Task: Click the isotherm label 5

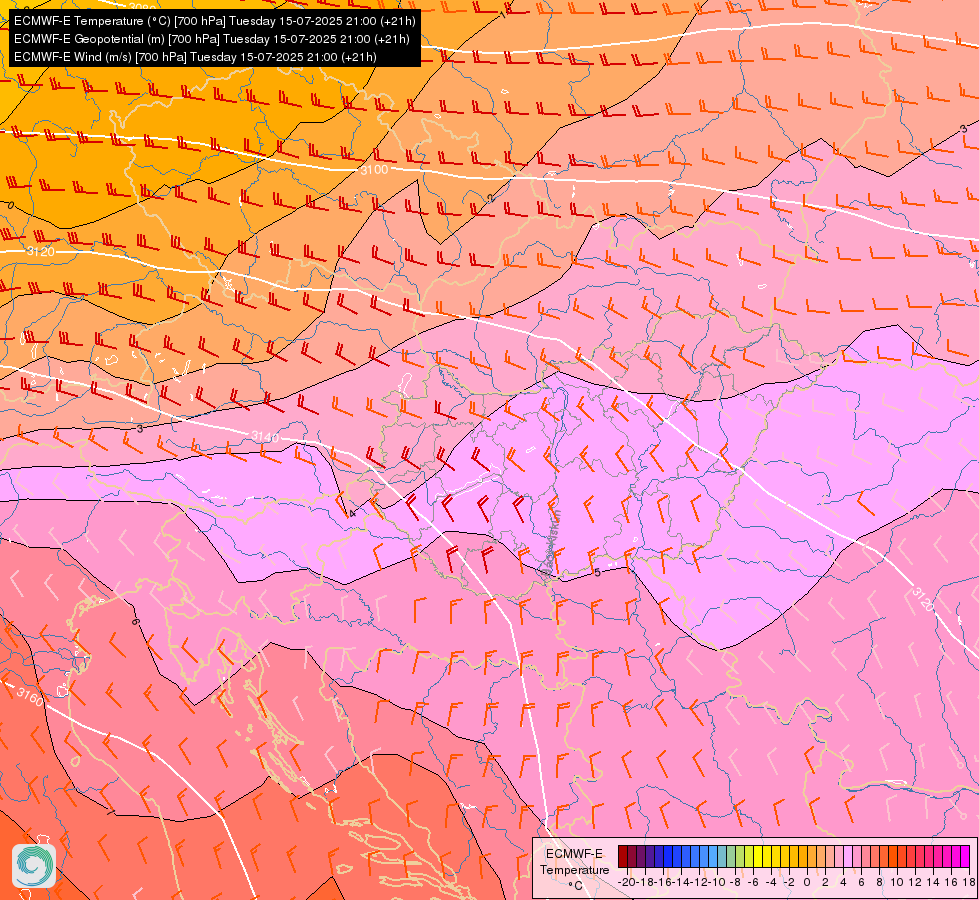Action: coord(597,573)
